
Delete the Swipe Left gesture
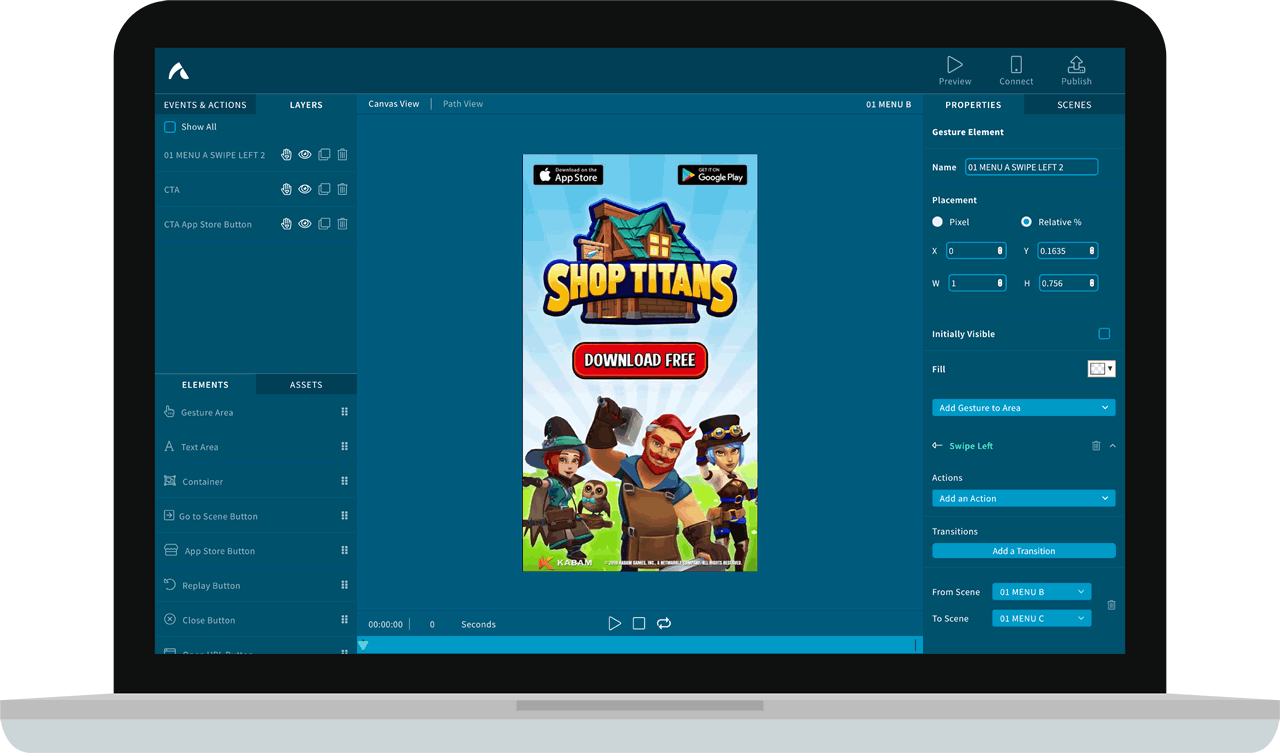click(x=1096, y=446)
